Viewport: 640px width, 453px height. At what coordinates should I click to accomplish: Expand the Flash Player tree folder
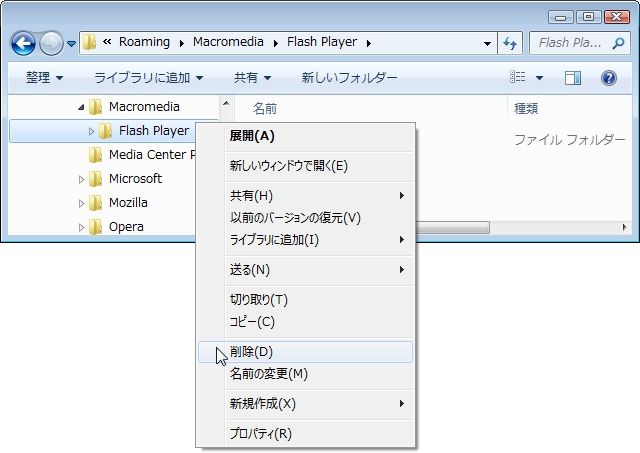point(91,131)
